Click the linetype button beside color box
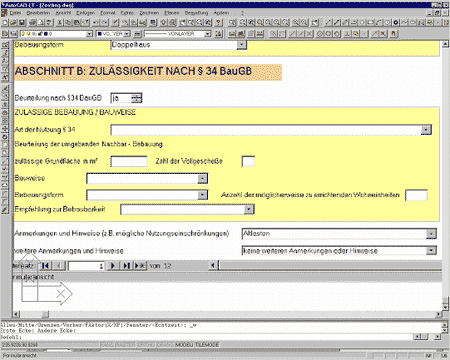Screen dimensions: 450x360 137,34
